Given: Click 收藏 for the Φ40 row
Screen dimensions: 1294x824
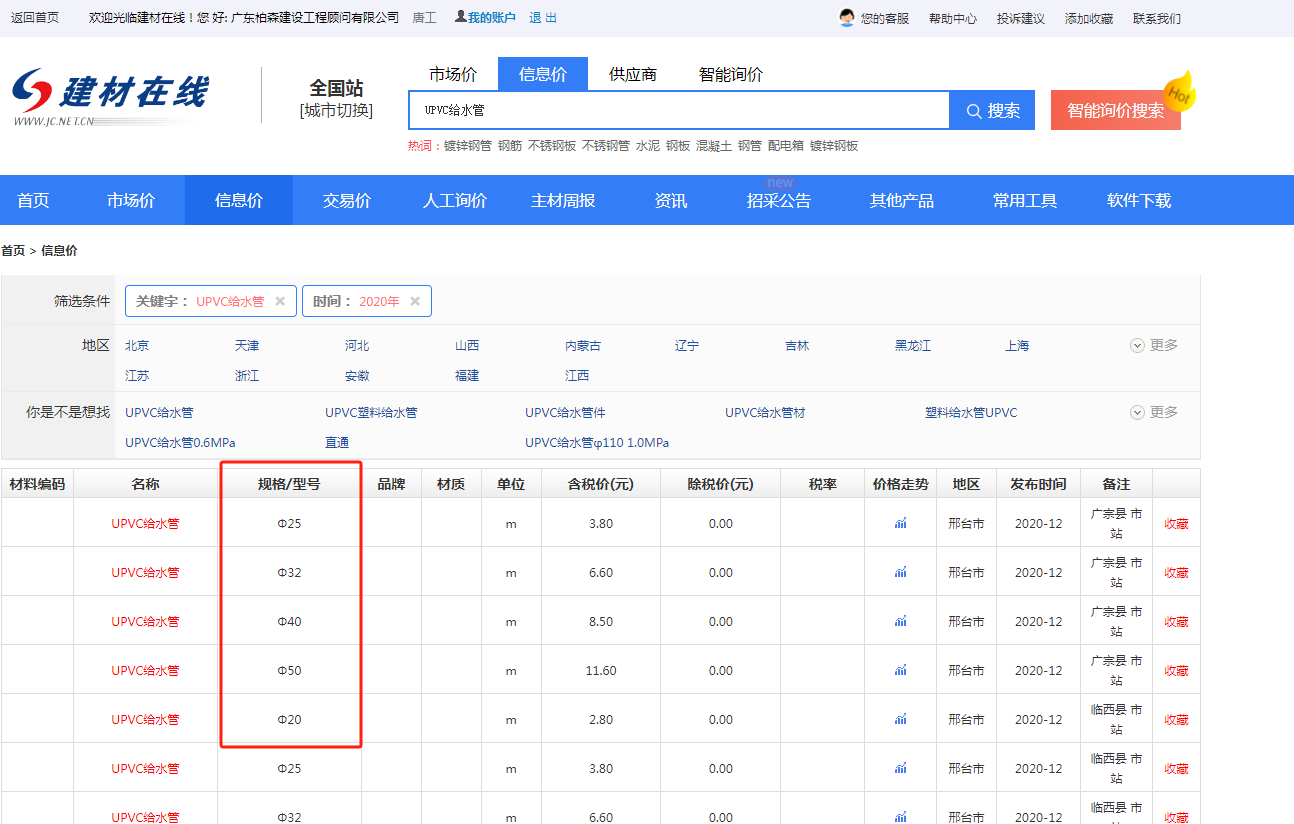Looking at the screenshot, I should (x=1176, y=622).
